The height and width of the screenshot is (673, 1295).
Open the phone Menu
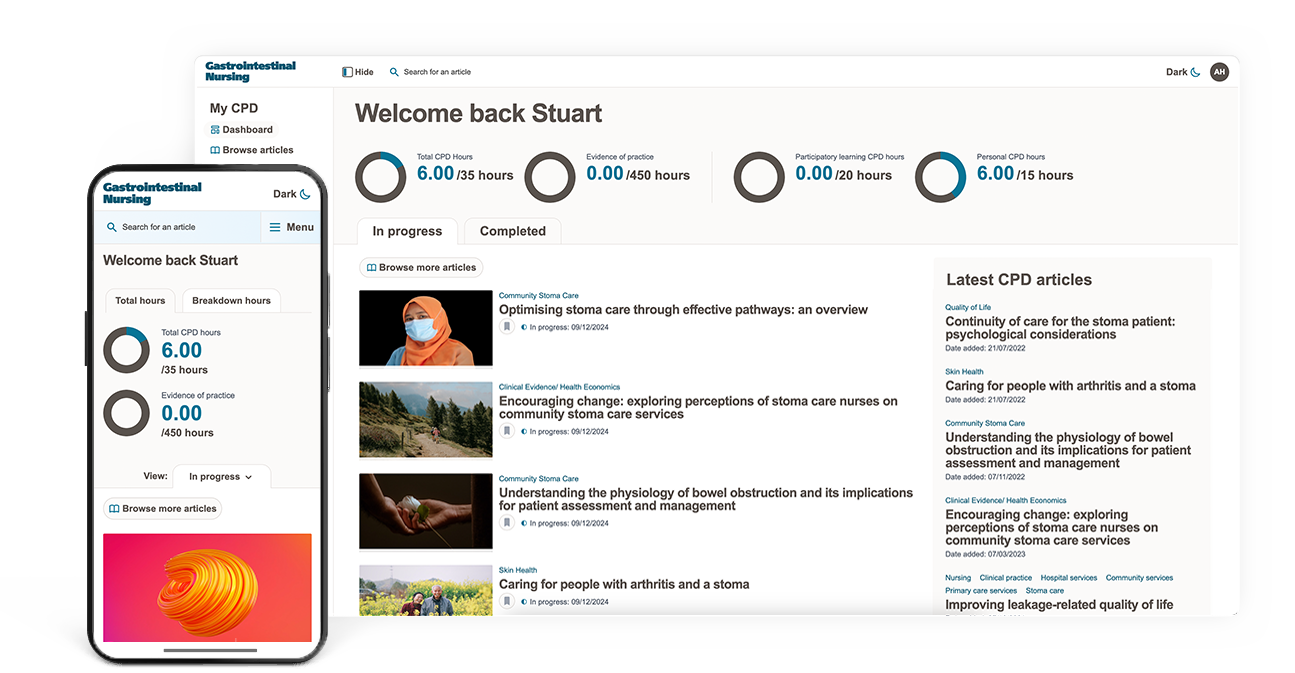(x=291, y=227)
